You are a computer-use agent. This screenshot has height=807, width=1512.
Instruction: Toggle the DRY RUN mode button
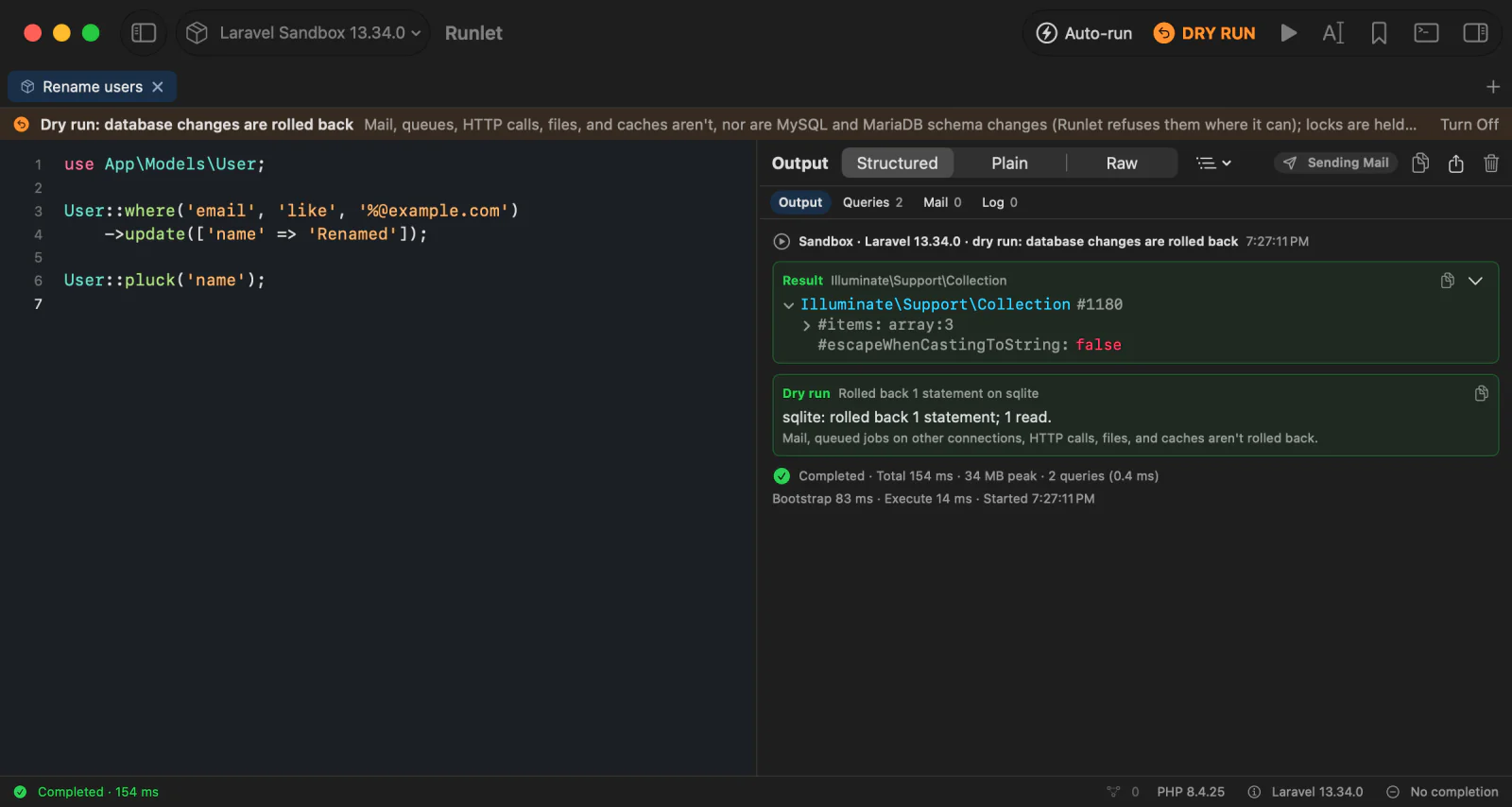[1205, 33]
